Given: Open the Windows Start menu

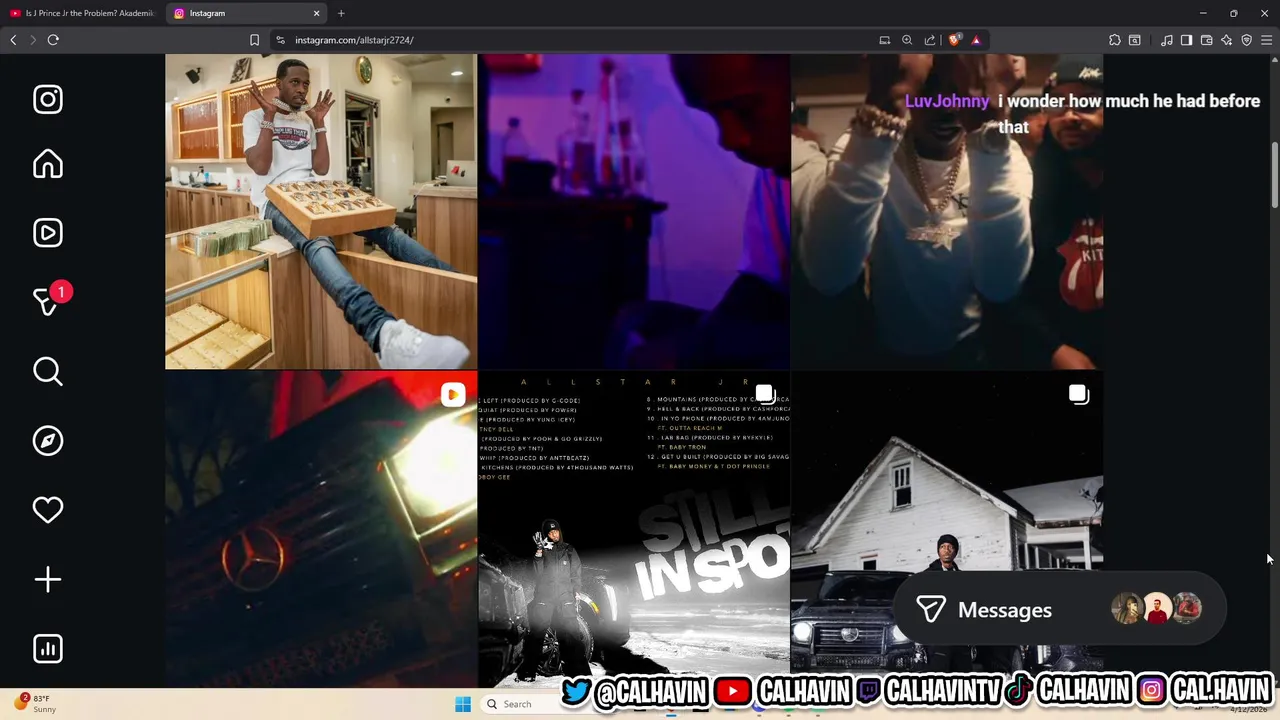Looking at the screenshot, I should coord(463,704).
